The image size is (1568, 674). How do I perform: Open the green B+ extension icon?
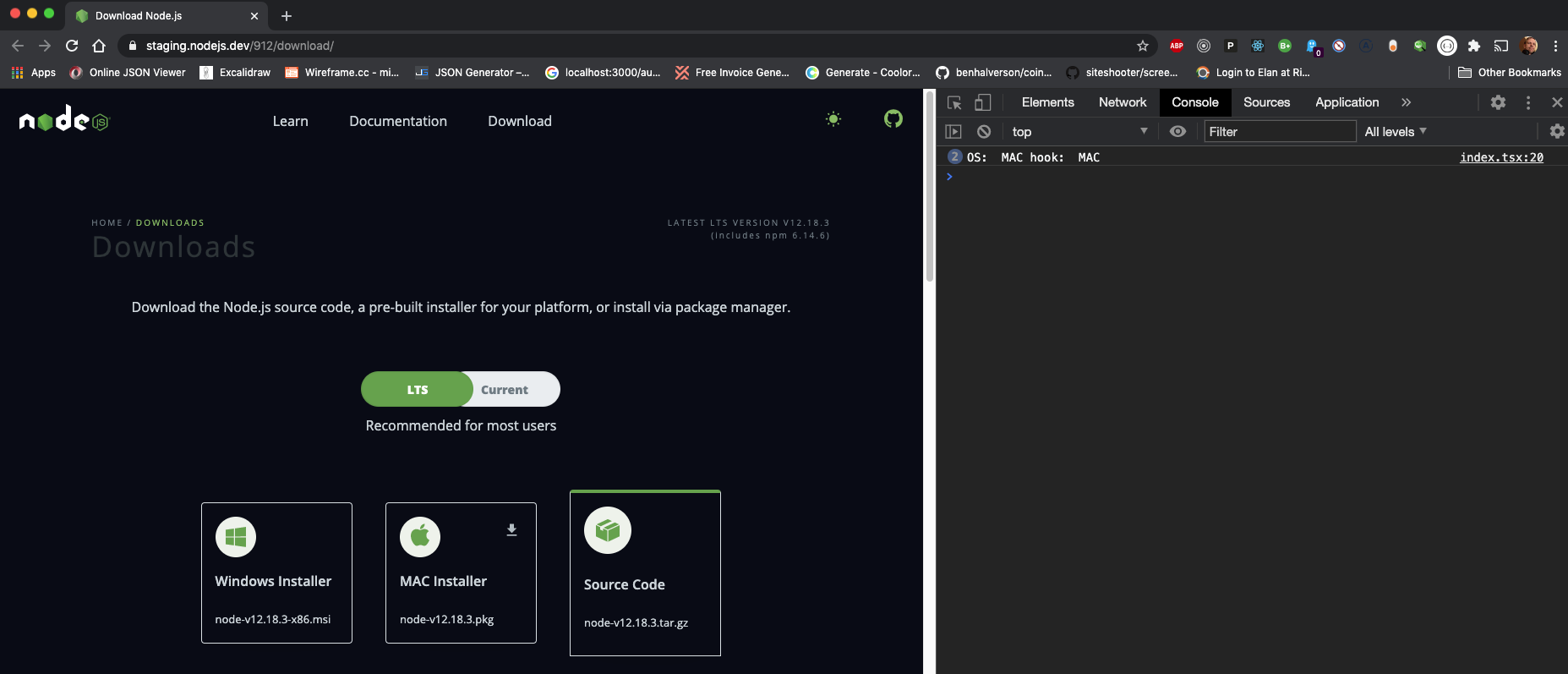coord(1285,46)
